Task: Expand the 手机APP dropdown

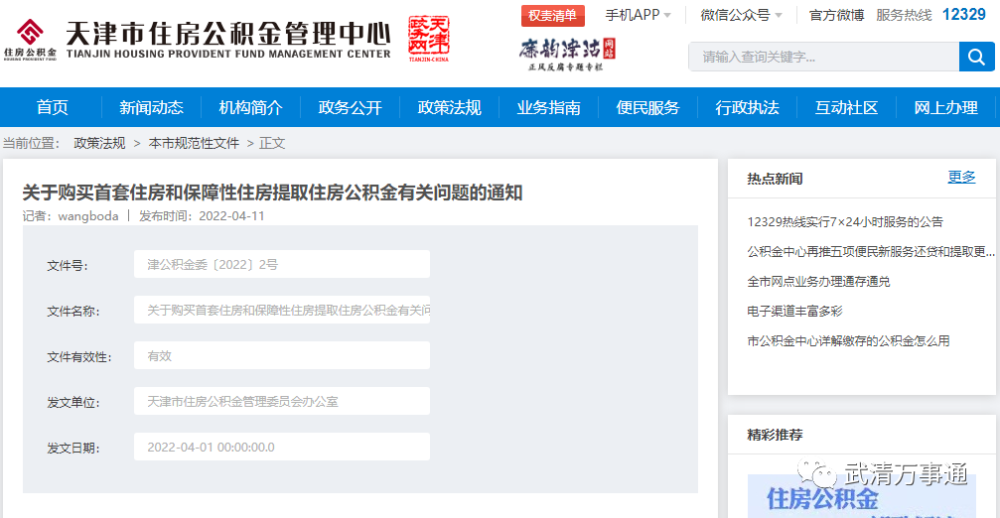Action: pyautogui.click(x=638, y=15)
